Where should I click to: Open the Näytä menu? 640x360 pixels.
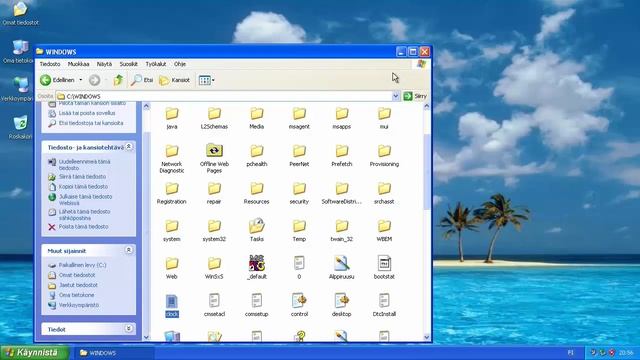coord(104,64)
